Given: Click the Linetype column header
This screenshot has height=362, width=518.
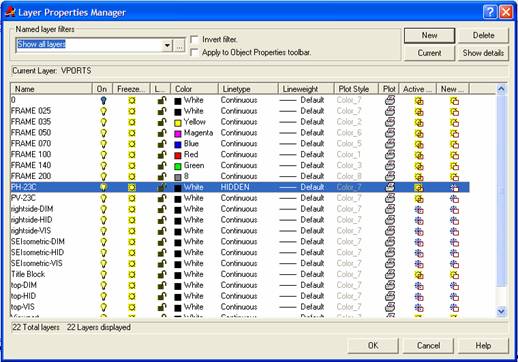Looking at the screenshot, I should [x=248, y=89].
